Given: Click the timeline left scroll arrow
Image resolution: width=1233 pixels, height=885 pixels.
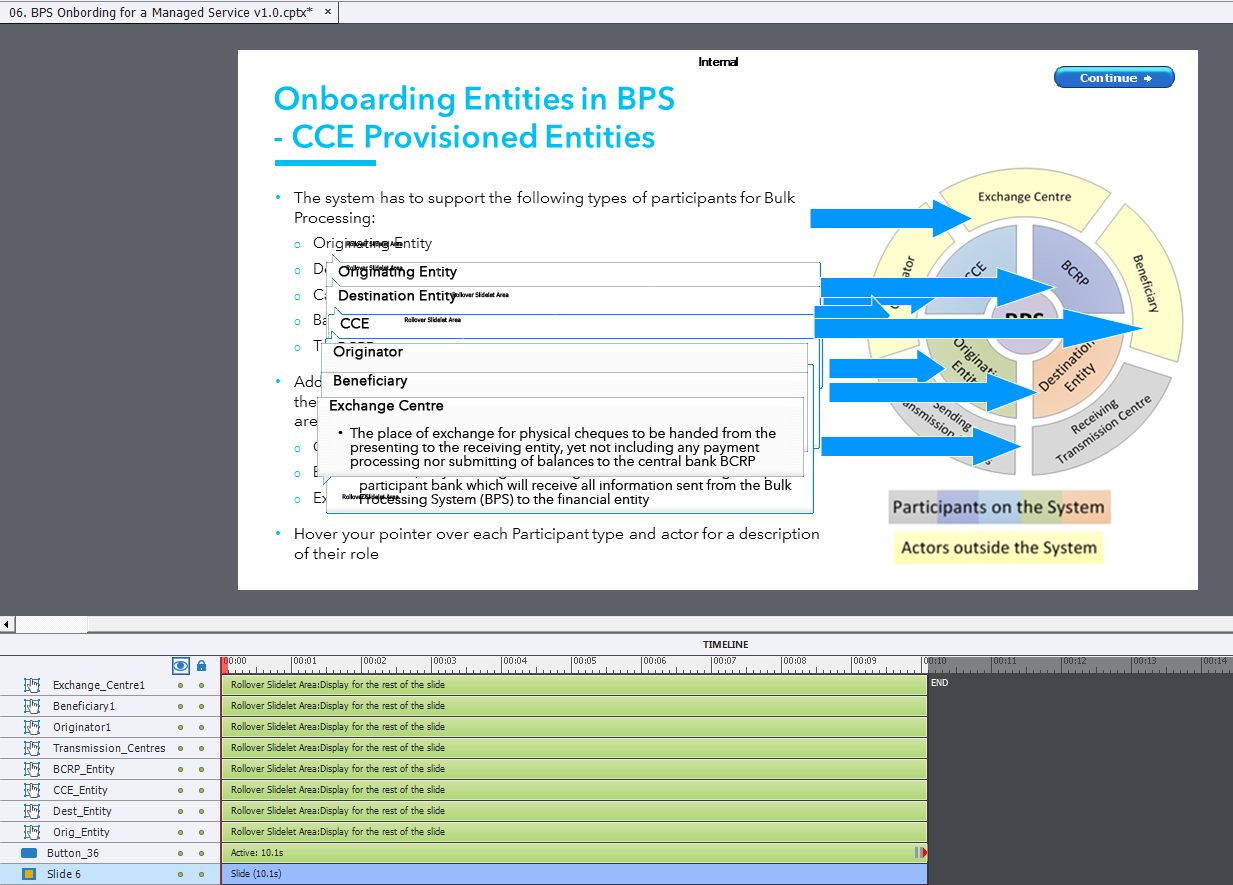Looking at the screenshot, I should pyautogui.click(x=7, y=624).
